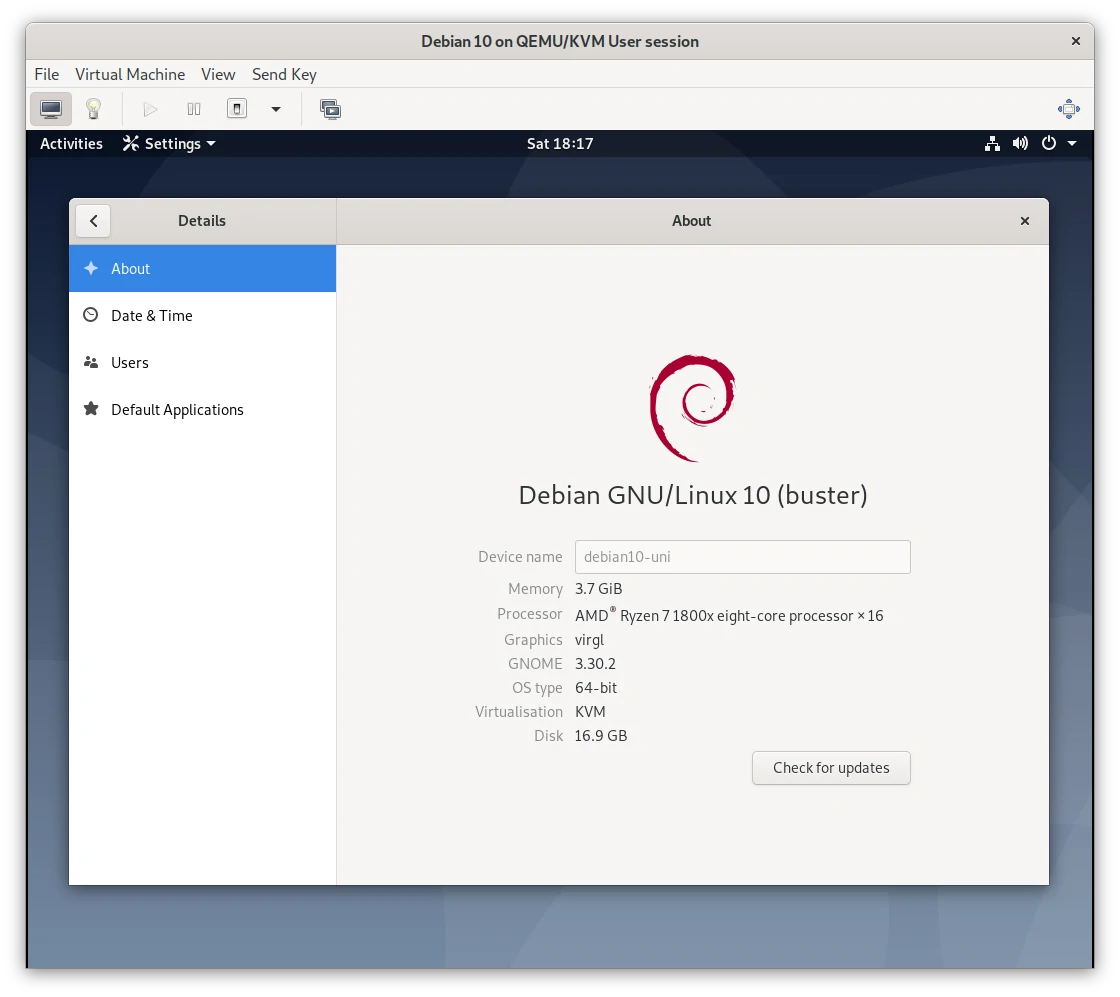
Task: Go back from Details panel
Action: (94, 221)
